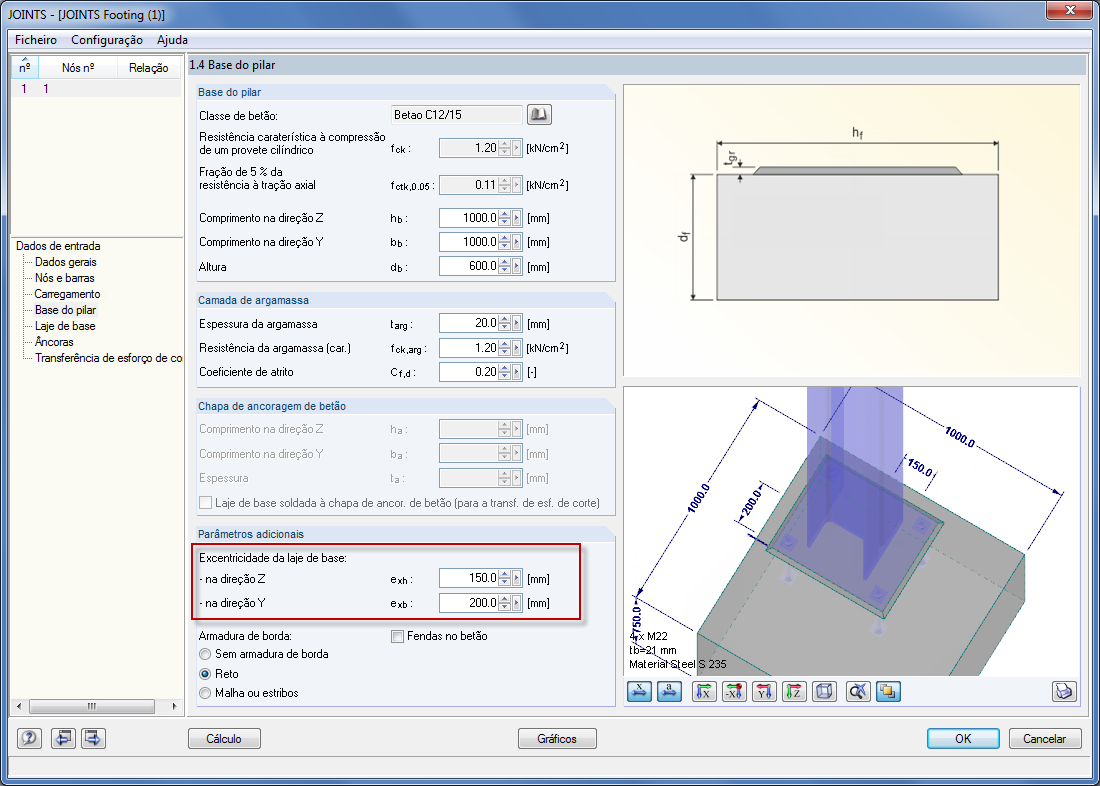Click the zoom-all magnifier icon
The width and height of the screenshot is (1100, 786).
(859, 692)
